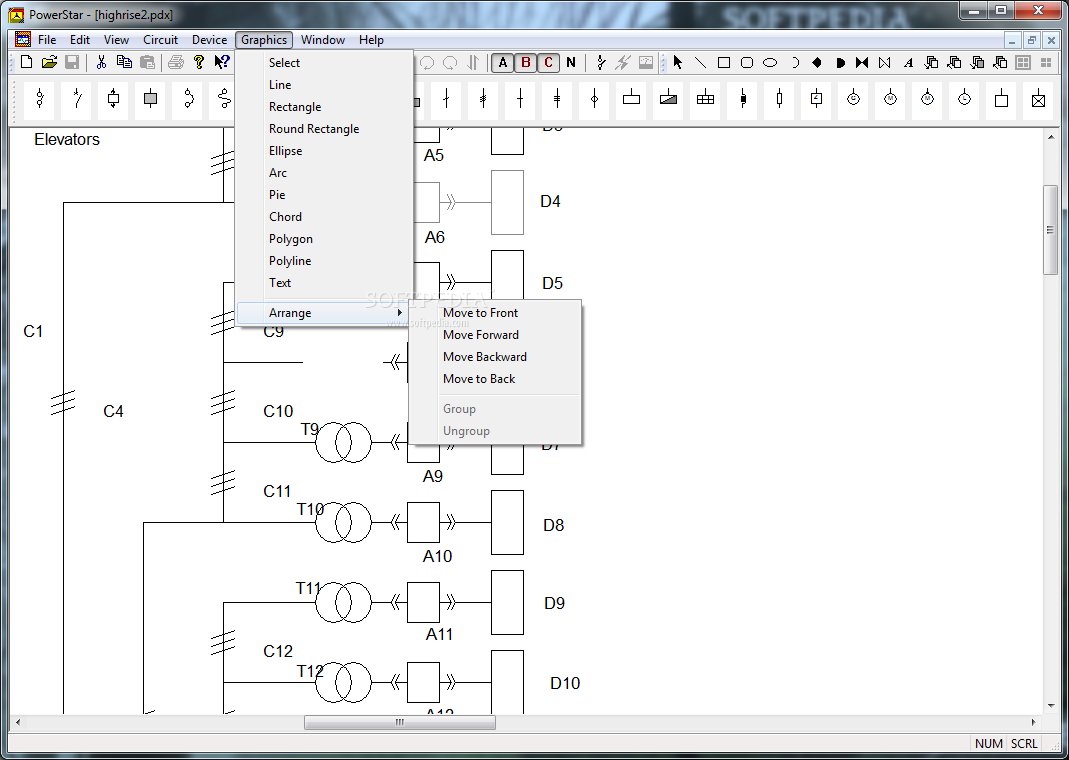Choose Polyline in the Graphics menu

[x=325, y=261]
